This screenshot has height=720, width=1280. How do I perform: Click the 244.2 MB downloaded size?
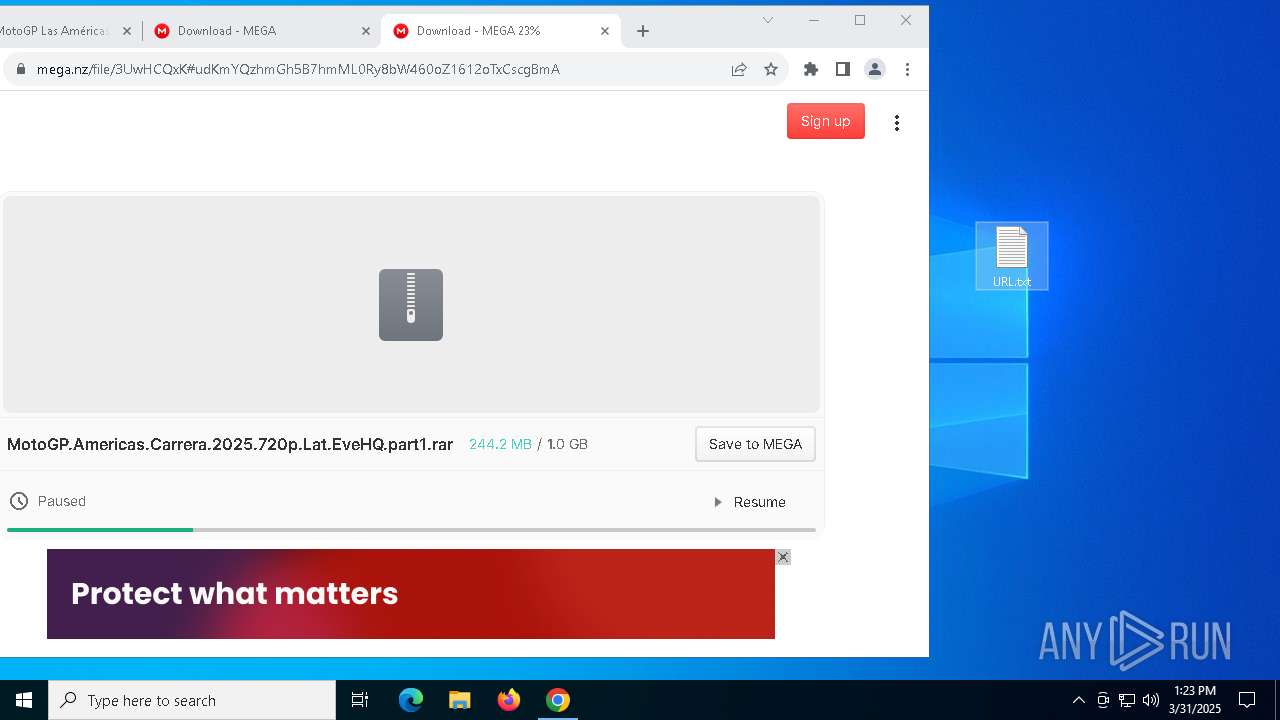[500, 444]
